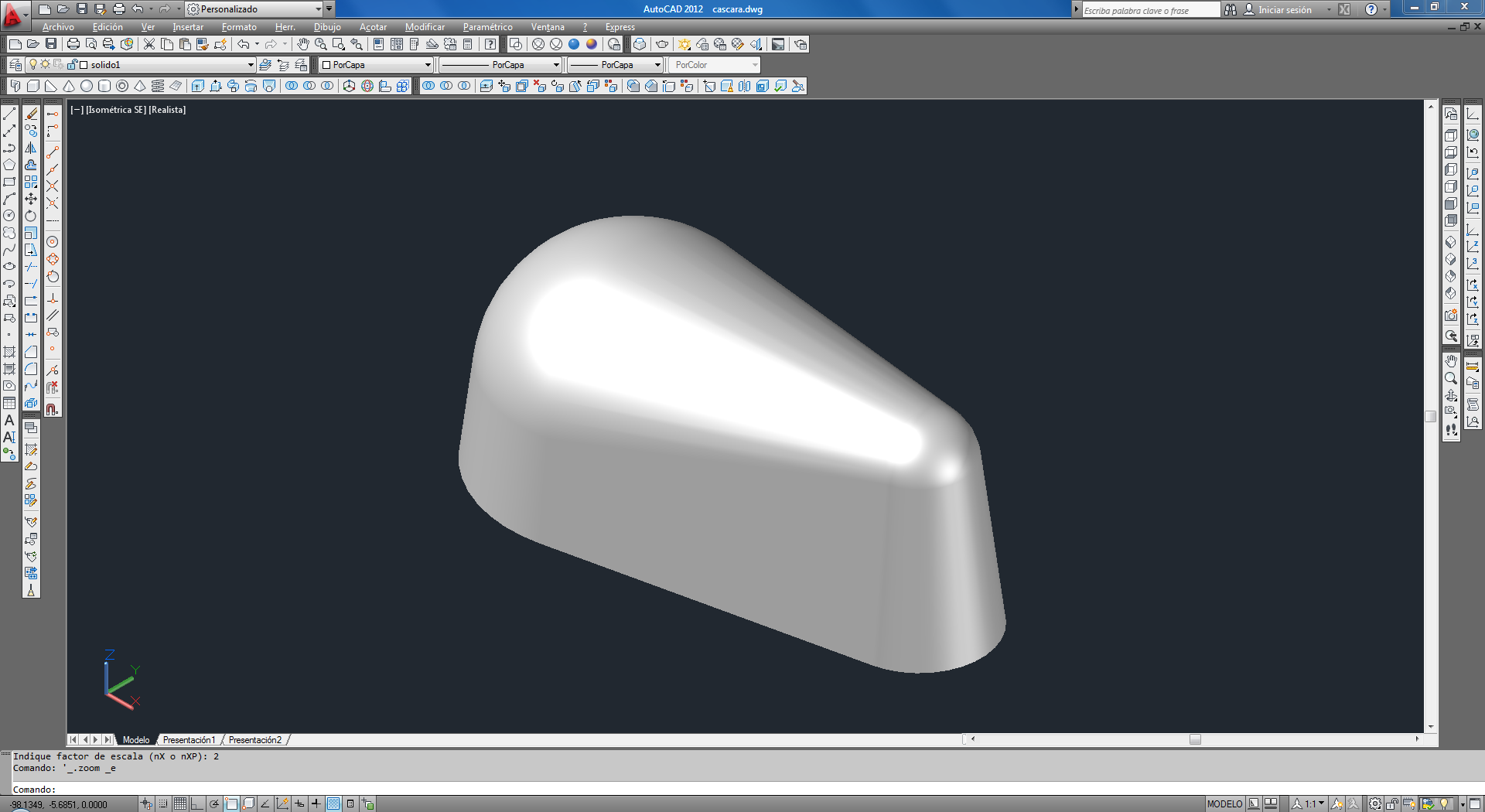Select the Conceptual visual style sphere icon
Image resolution: width=1485 pixels, height=812 pixels.
(x=592, y=44)
